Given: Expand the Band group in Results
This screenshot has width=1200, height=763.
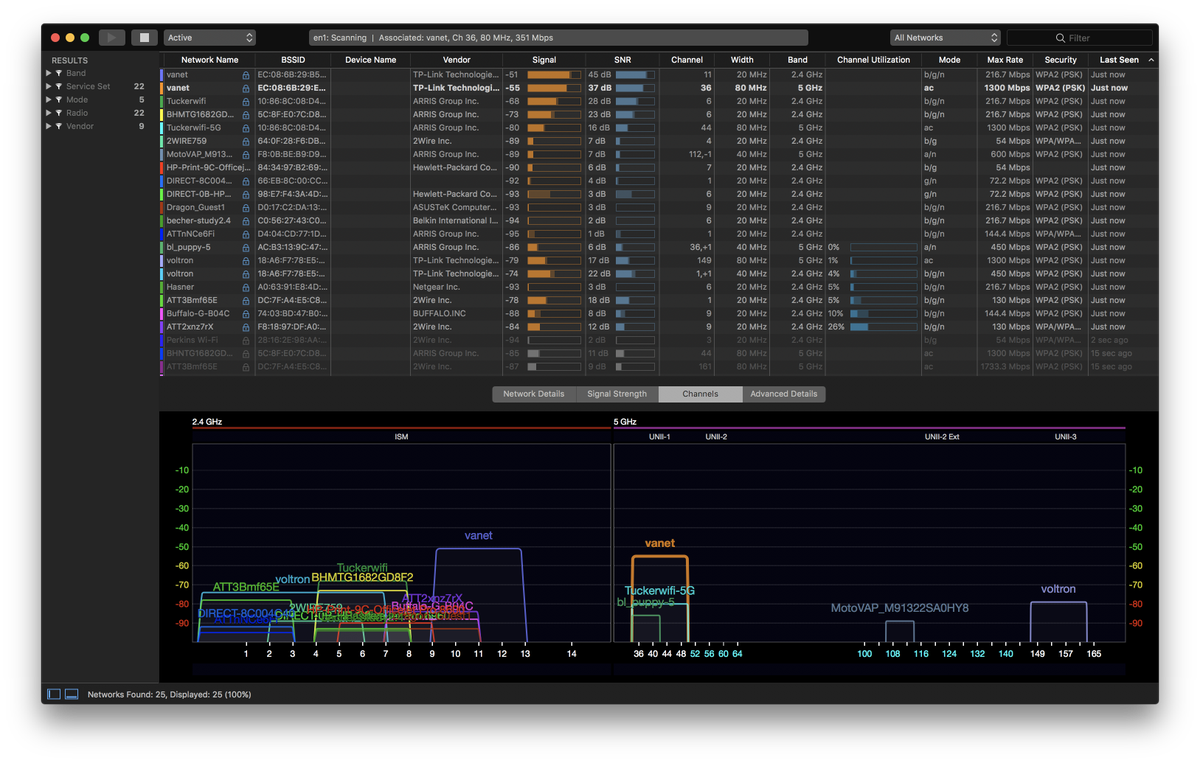Looking at the screenshot, I should coord(48,73).
